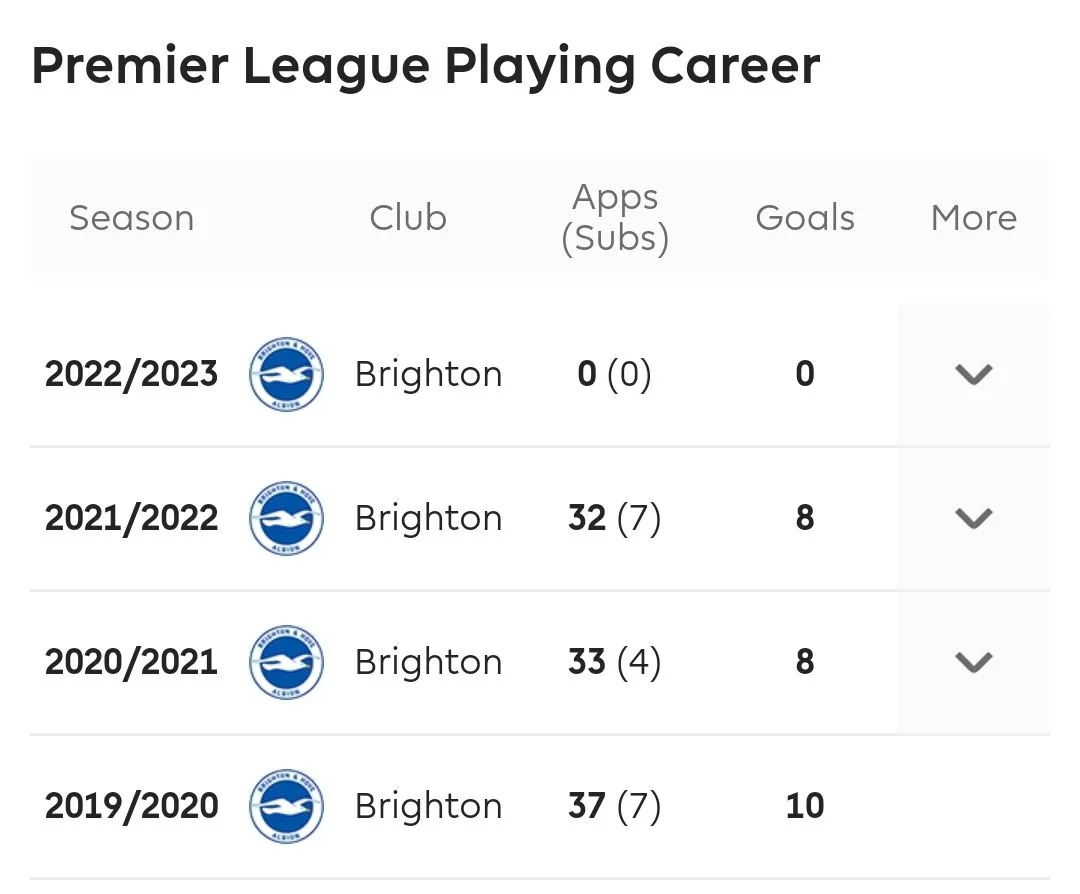This screenshot has width=1080, height=894.
Task: Expand the 2020/2021 season details chevron
Action: tap(973, 663)
